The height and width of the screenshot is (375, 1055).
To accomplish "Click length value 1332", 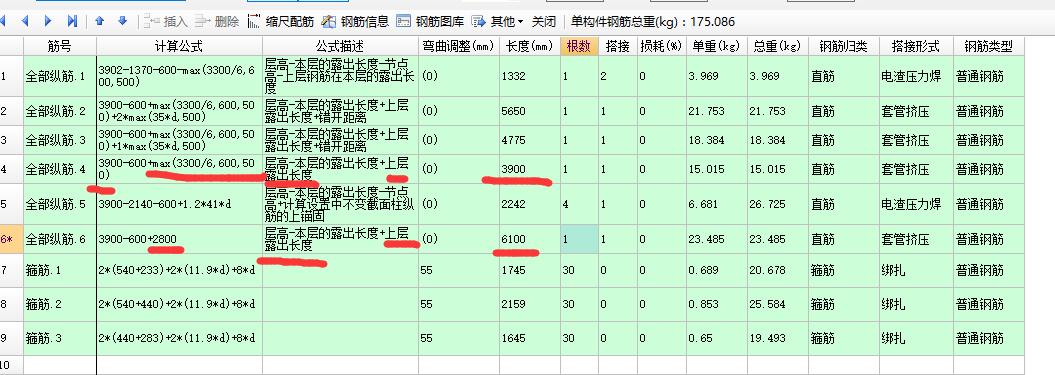I will 530,76.
